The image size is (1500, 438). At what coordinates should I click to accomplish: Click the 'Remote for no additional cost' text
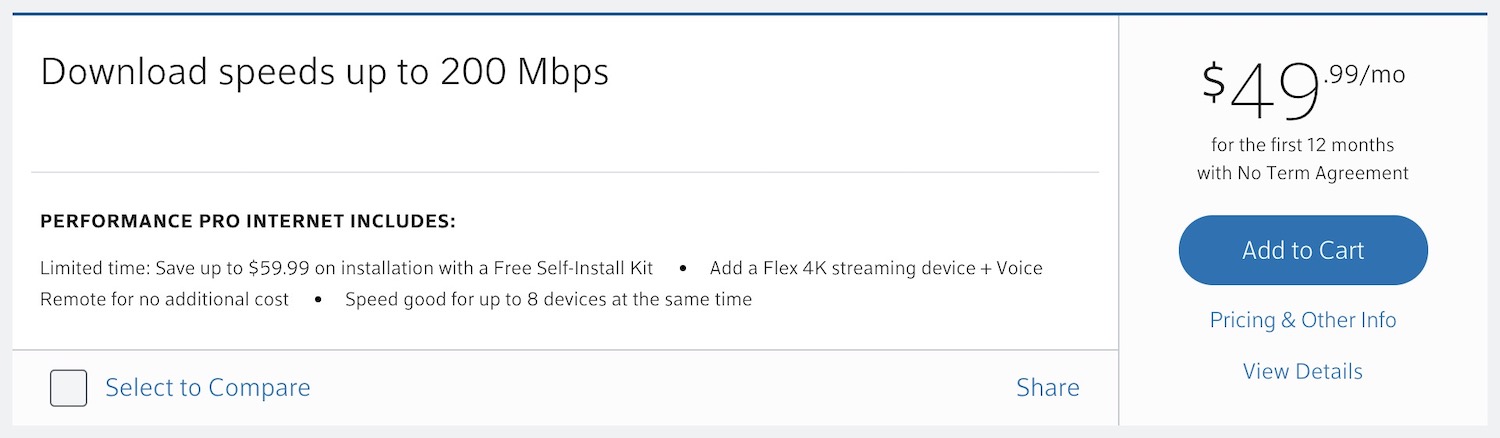(164, 299)
